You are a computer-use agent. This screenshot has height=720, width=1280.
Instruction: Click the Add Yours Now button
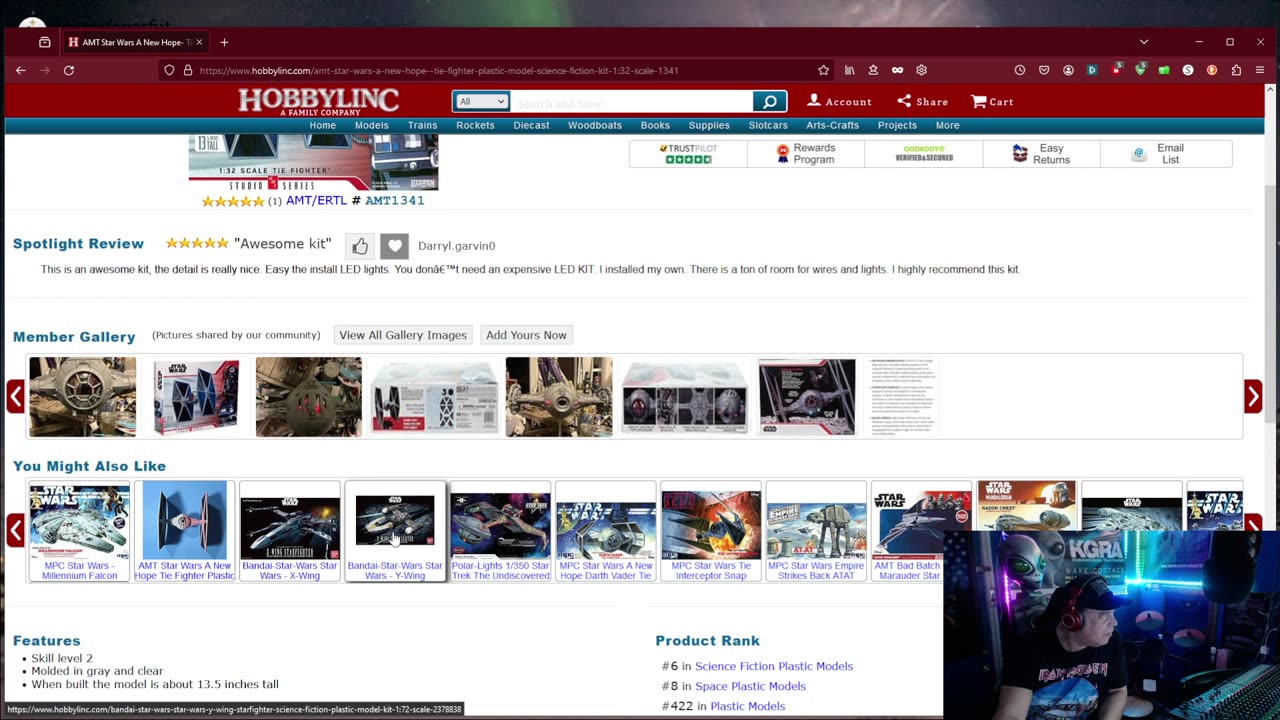pyautogui.click(x=526, y=335)
